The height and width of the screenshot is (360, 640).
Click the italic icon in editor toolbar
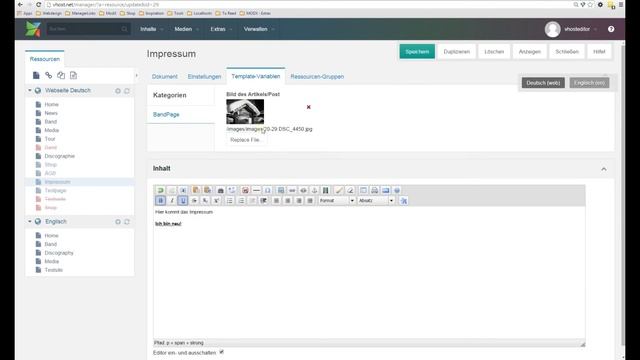coord(172,200)
